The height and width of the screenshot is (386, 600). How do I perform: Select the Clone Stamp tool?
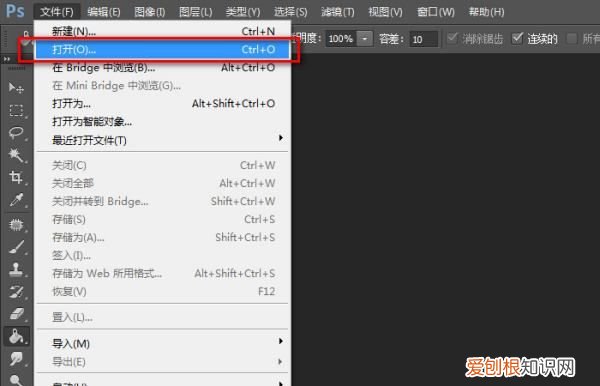[x=16, y=269]
